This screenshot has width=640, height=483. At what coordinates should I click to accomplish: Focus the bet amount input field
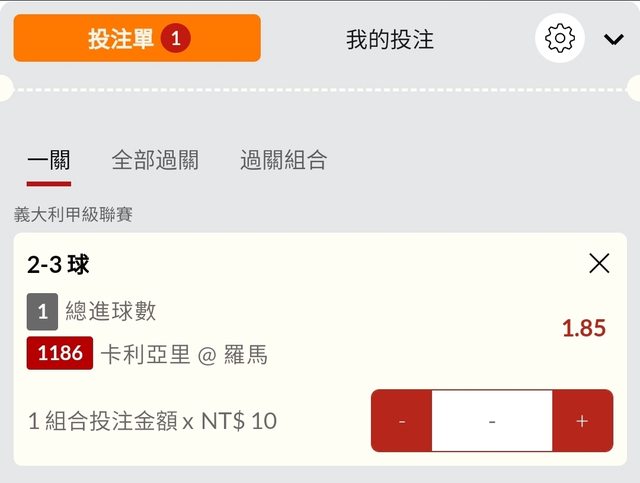(492, 421)
